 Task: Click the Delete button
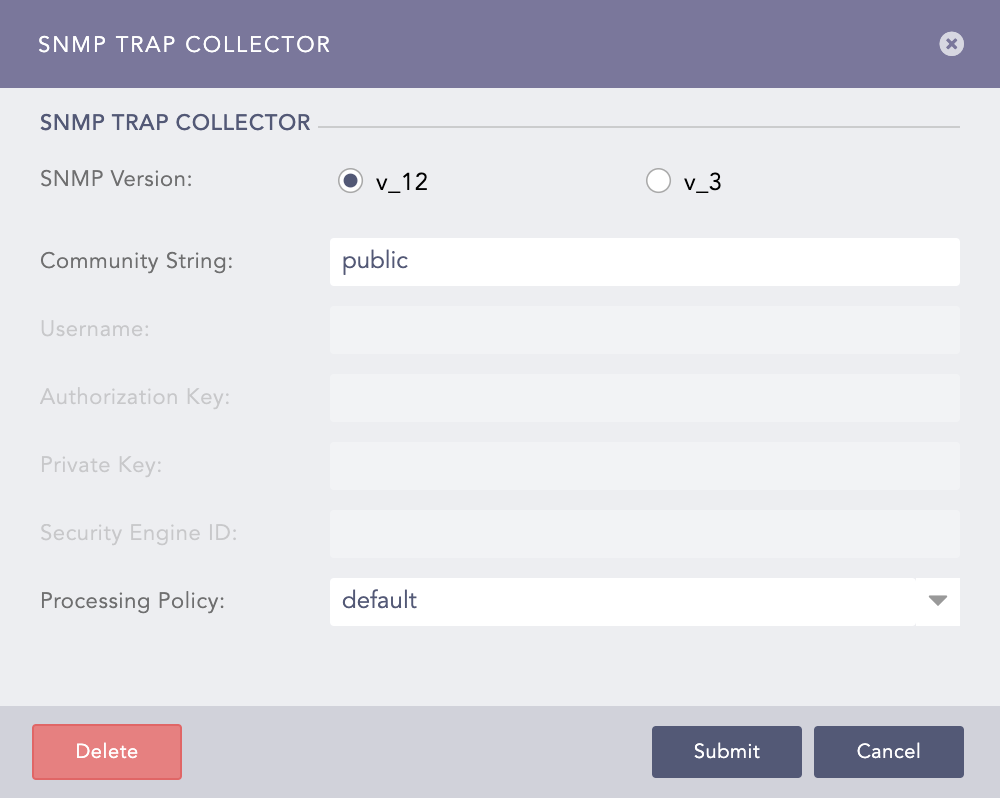(106, 752)
